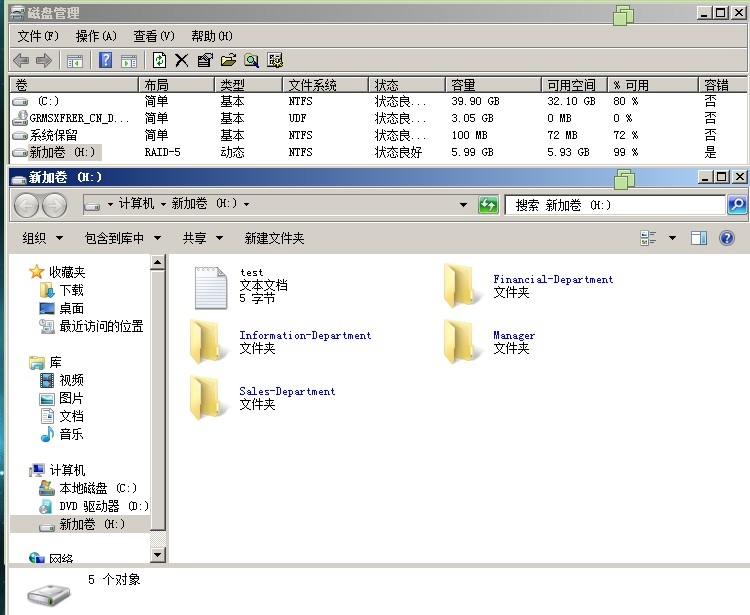Expand the address bar history dropdown arrow
The image size is (750, 615).
tap(463, 205)
